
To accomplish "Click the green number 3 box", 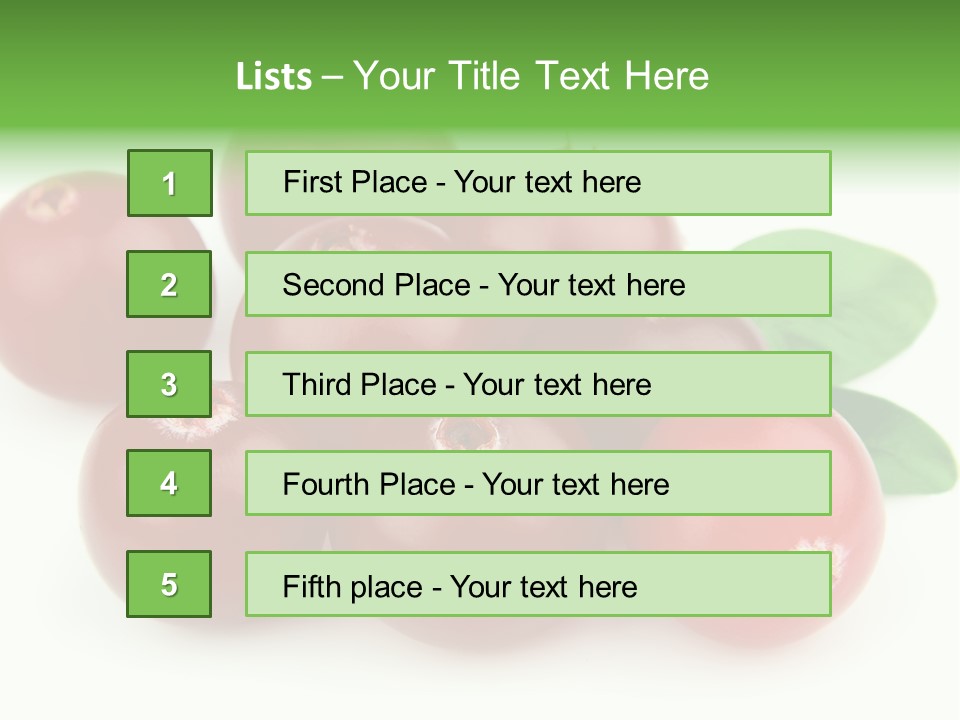I will (x=169, y=384).
